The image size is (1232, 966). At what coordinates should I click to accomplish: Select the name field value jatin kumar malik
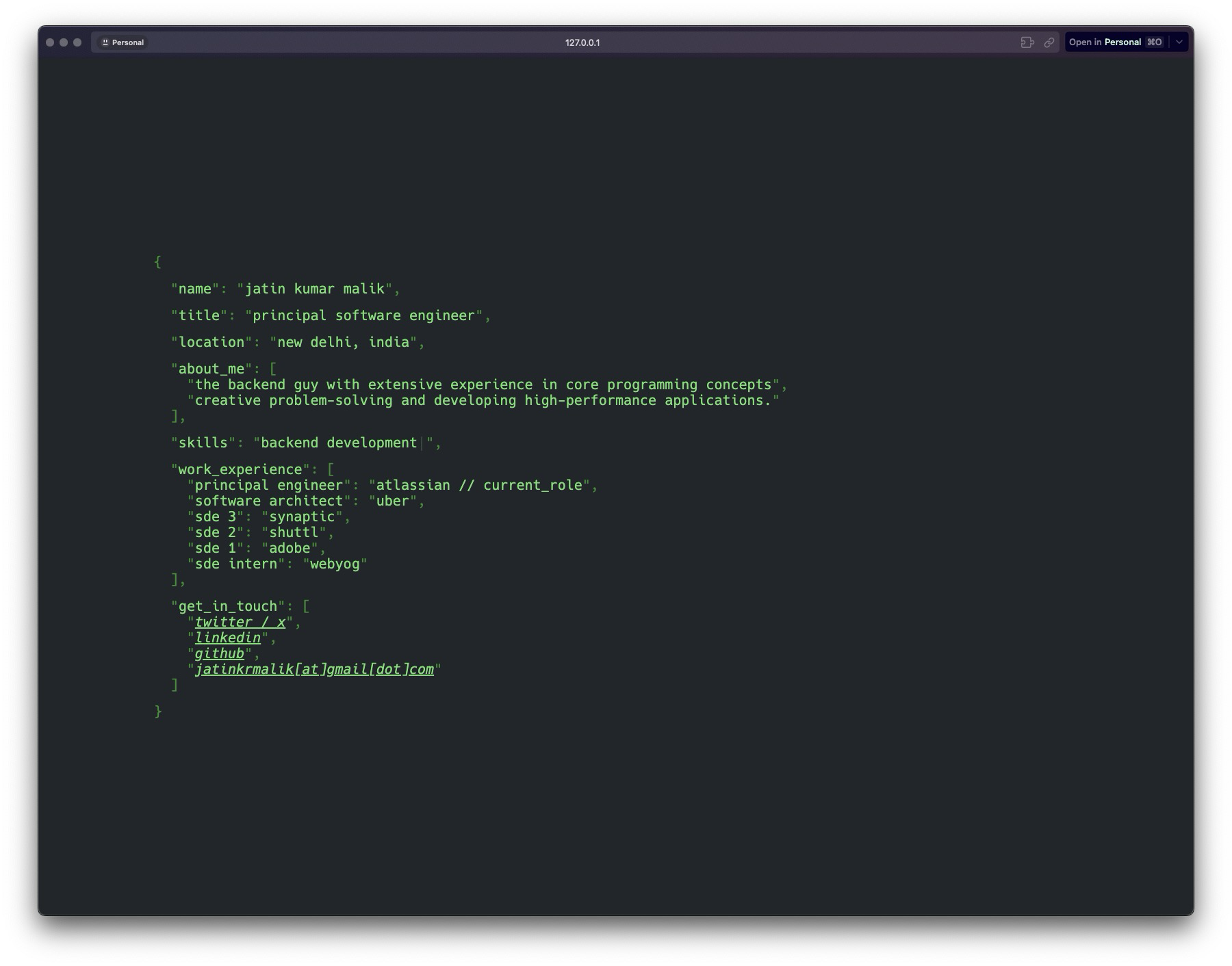pos(319,289)
